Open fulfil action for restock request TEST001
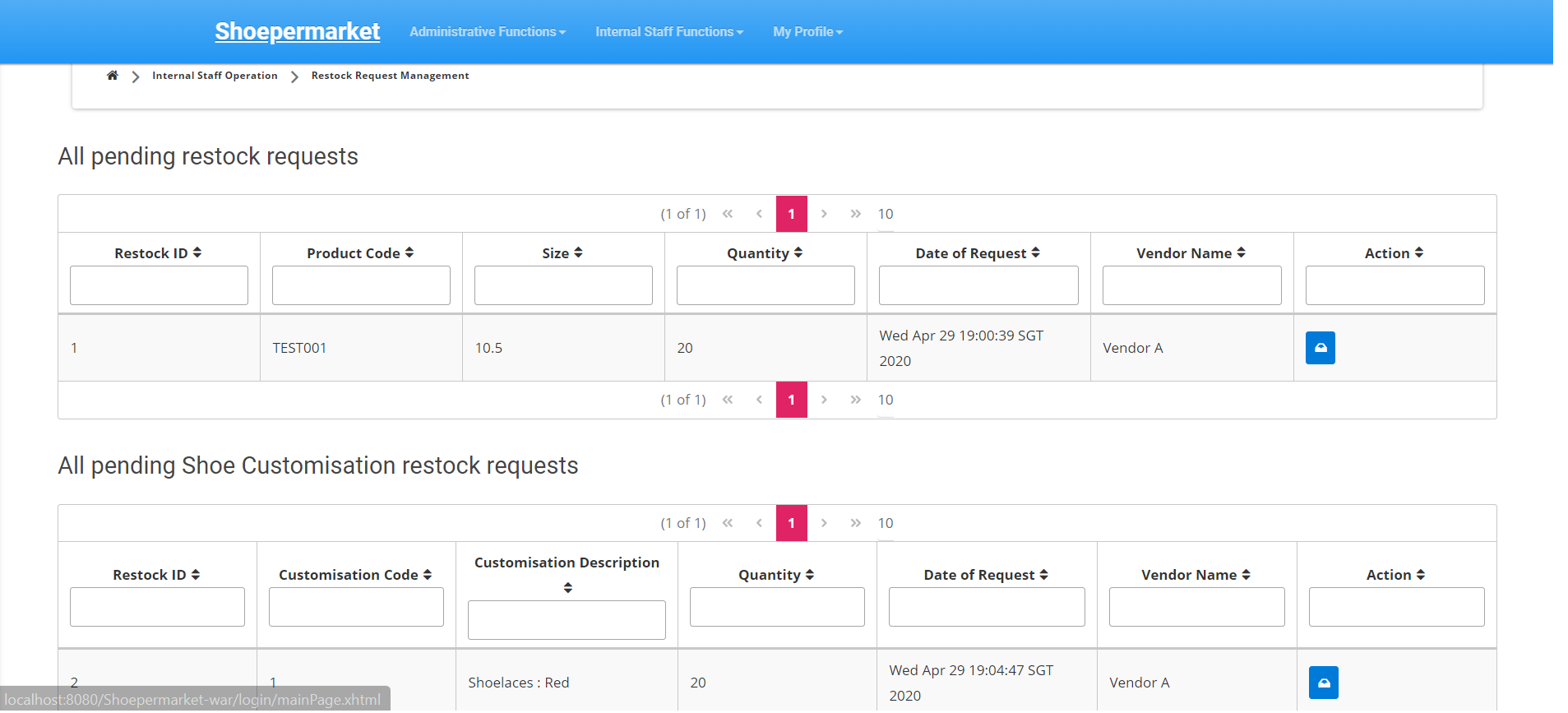 1320,348
